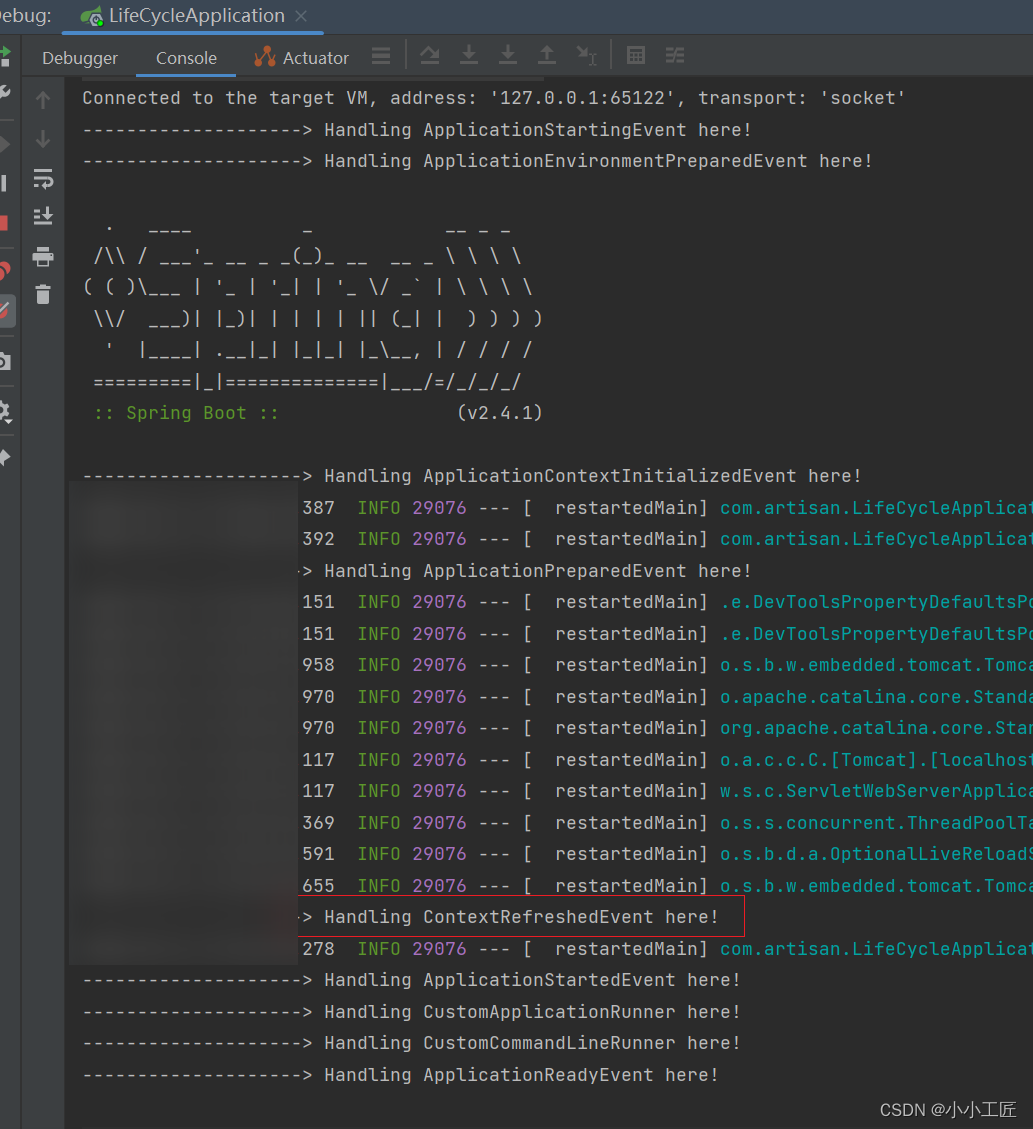The height and width of the screenshot is (1129, 1033).
Task: Click the Step Over icon
Action: [430, 55]
